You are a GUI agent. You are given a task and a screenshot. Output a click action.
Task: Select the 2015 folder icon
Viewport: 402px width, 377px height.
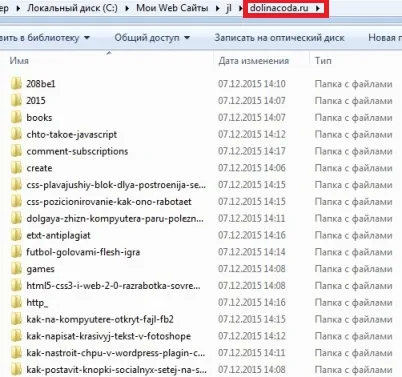coord(16,101)
